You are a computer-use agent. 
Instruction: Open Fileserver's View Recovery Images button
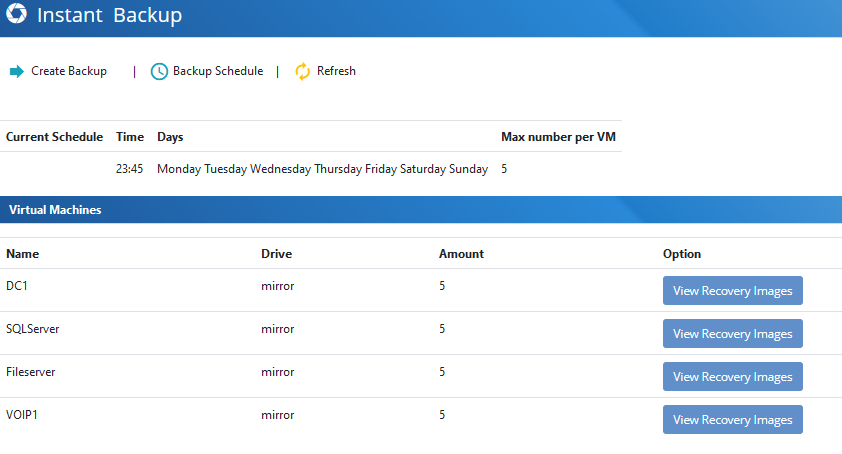pos(732,377)
